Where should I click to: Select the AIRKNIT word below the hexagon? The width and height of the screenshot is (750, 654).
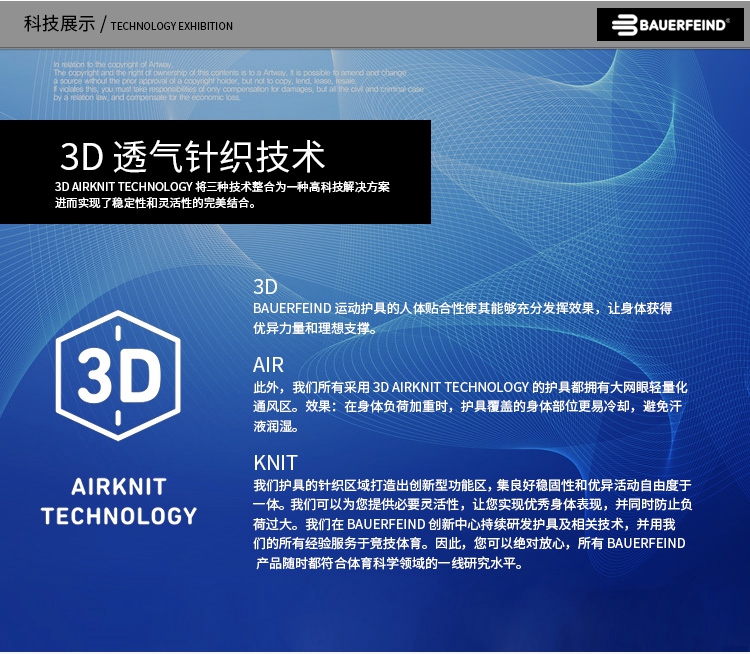coord(118,487)
